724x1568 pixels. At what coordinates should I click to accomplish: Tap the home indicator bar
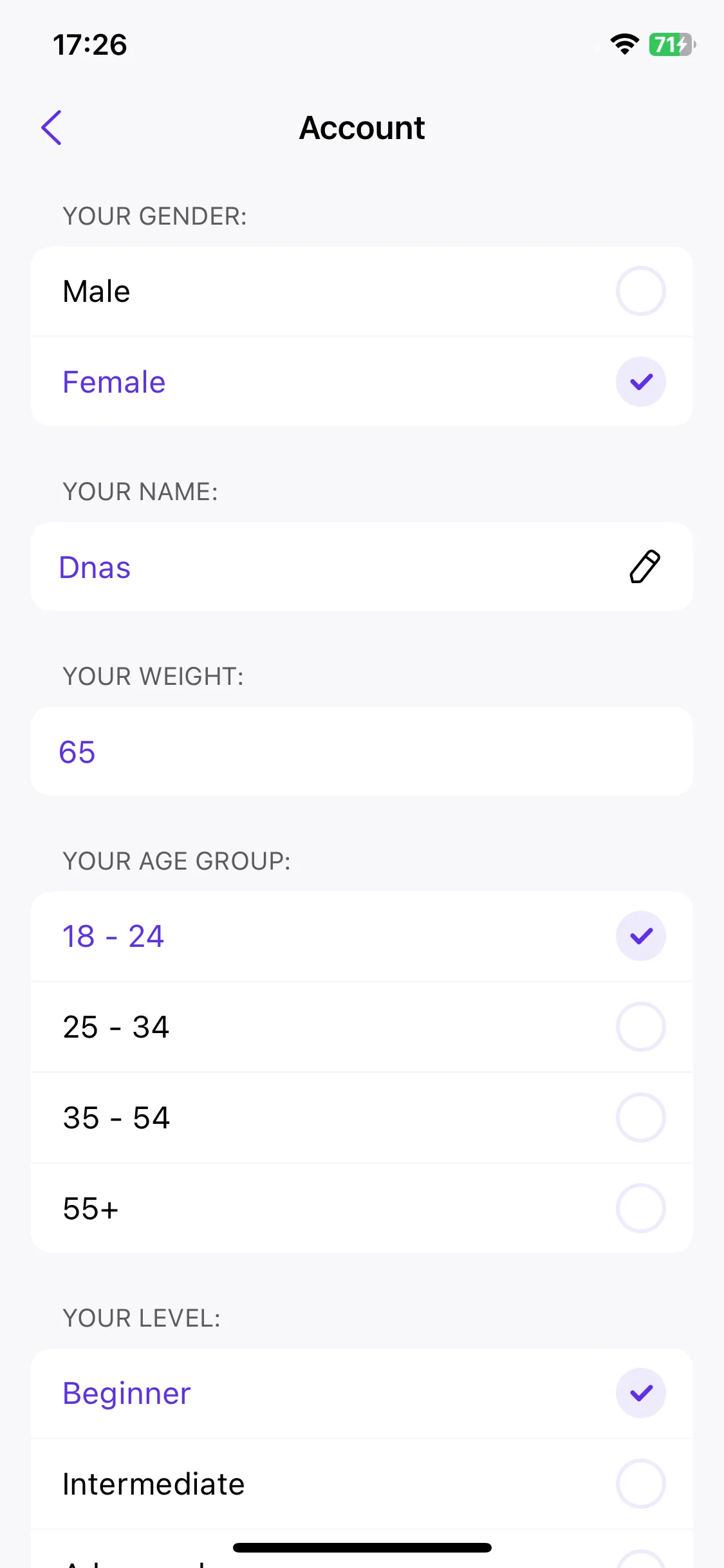pyautogui.click(x=362, y=1547)
